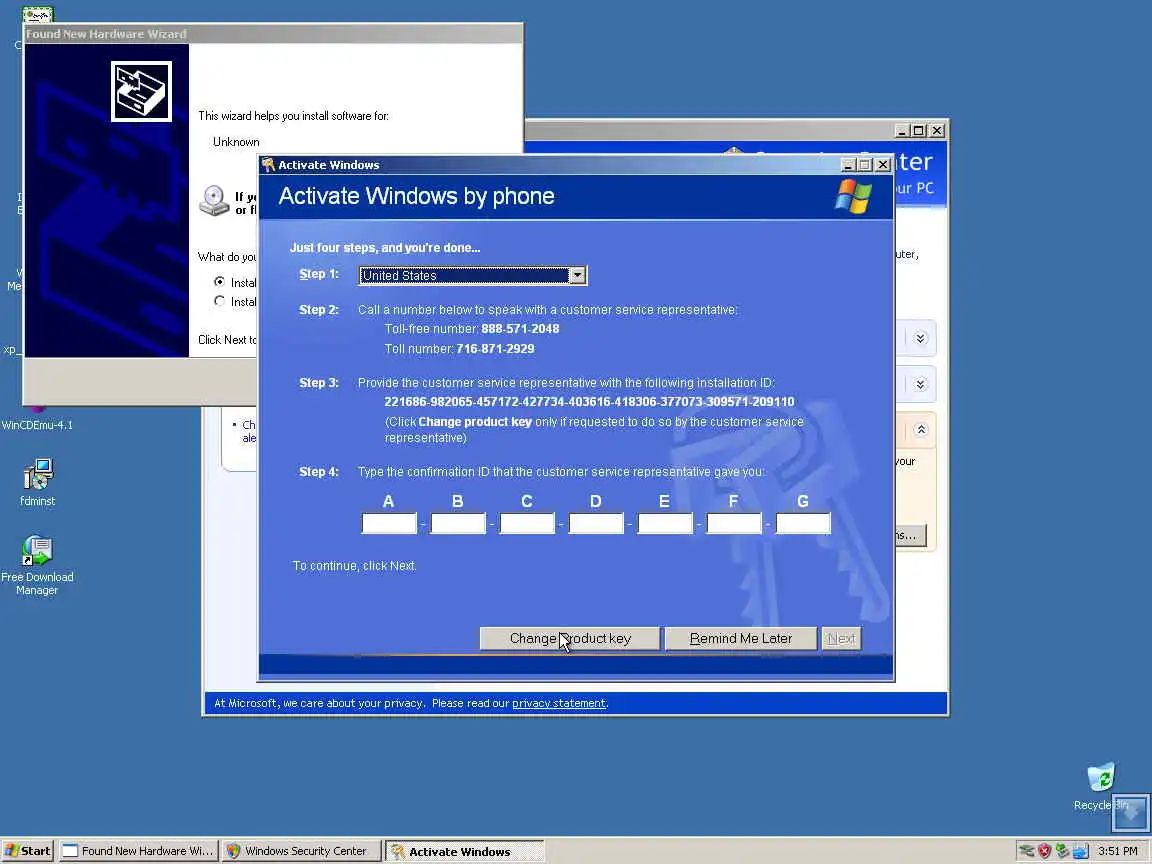The width and height of the screenshot is (1152, 864).
Task: Click the blue network connection tray icon
Action: pos(1080,851)
